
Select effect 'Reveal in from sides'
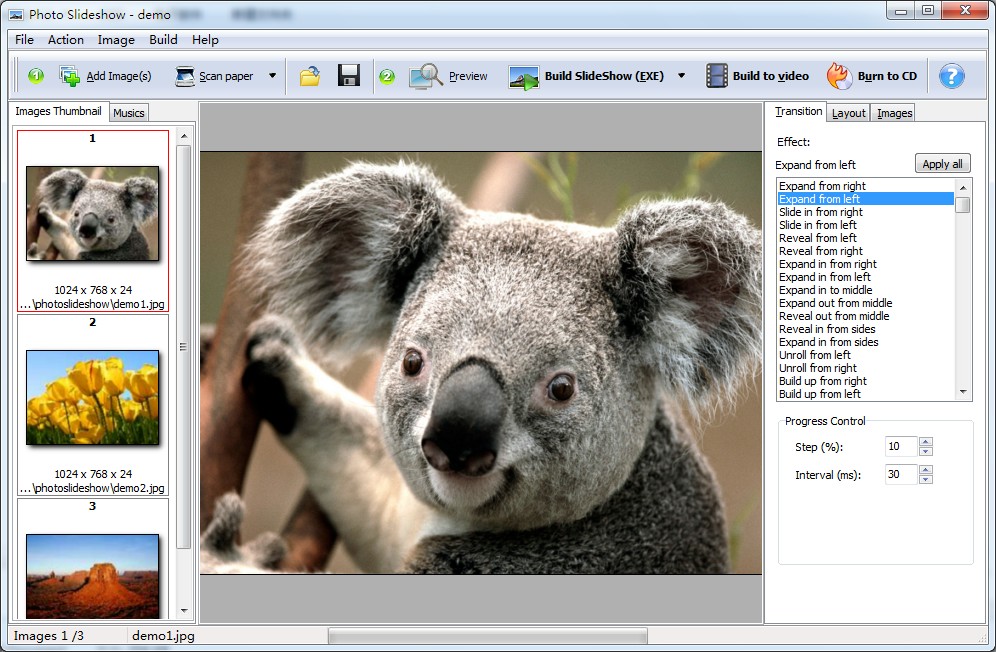[865, 329]
